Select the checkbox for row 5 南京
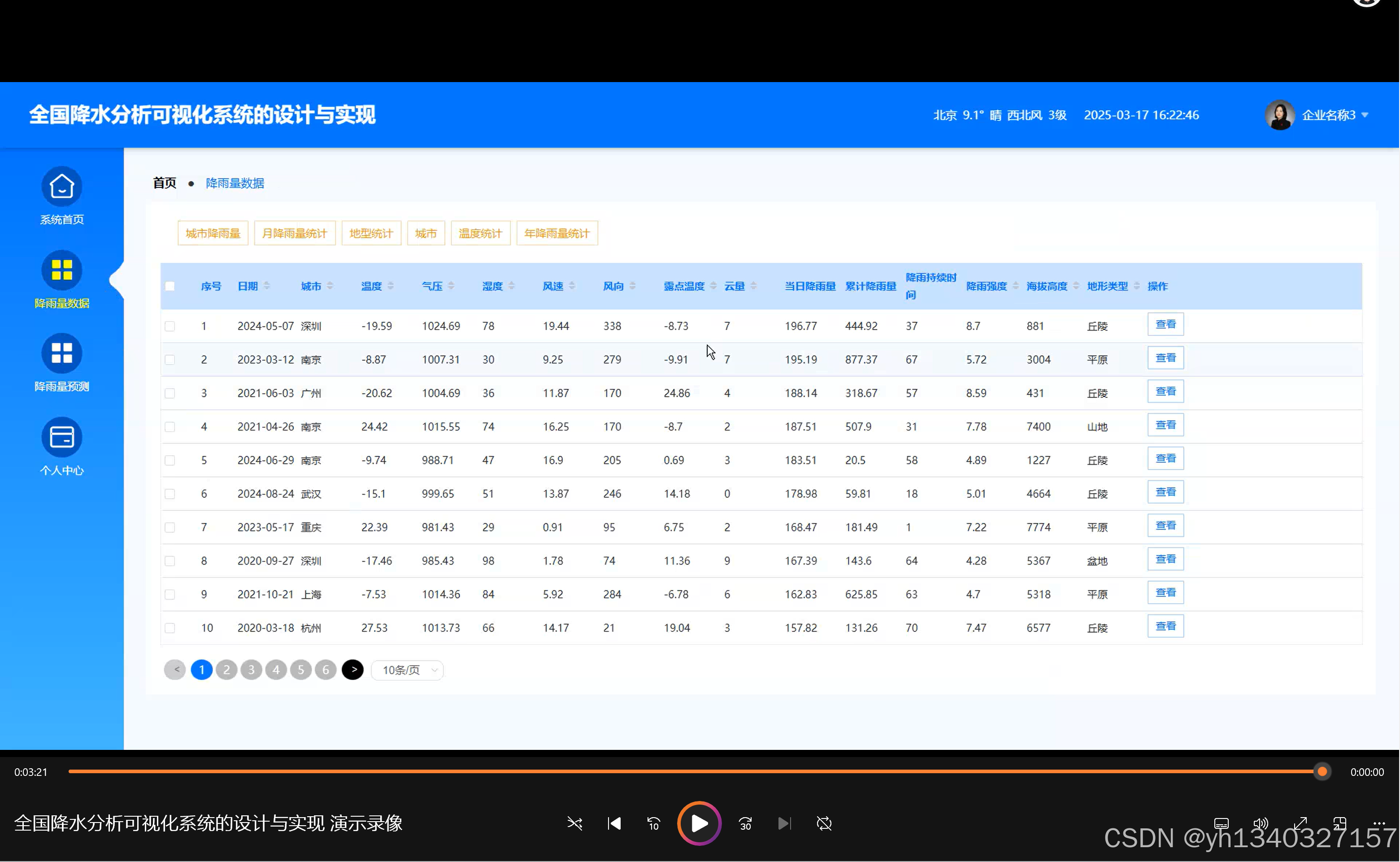The width and height of the screenshot is (1400, 862). tap(170, 460)
